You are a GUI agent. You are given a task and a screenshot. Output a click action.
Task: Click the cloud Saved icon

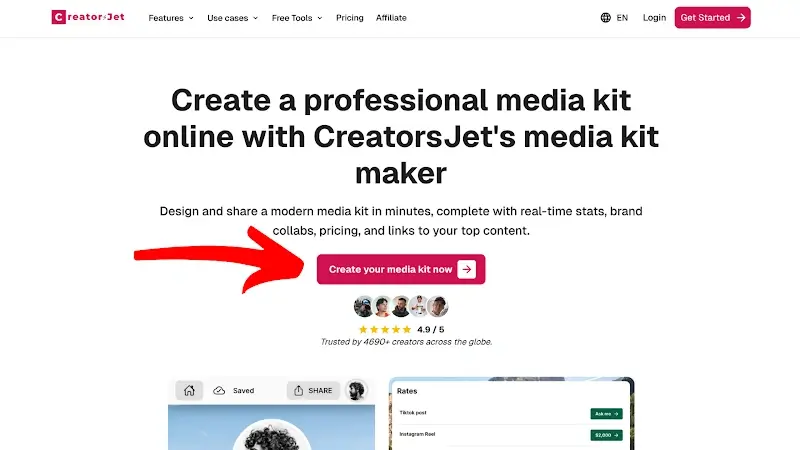click(220, 391)
